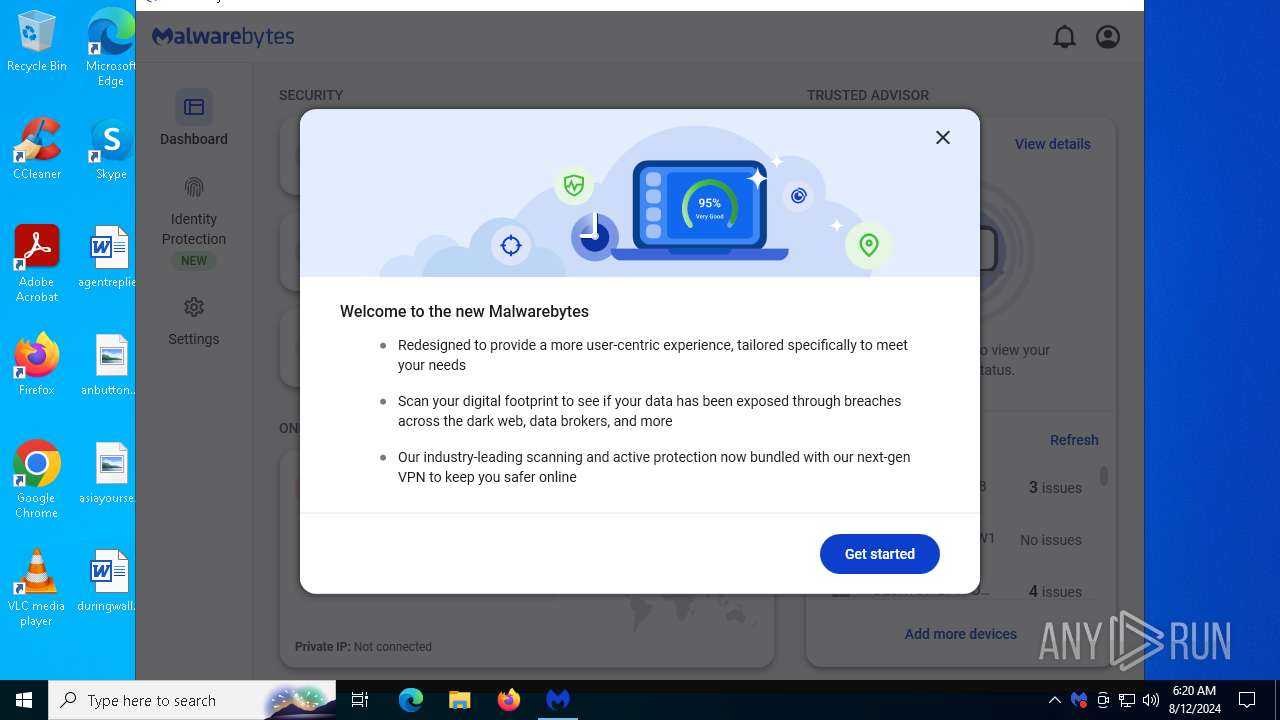Open Firefox desktop shortcut
The width and height of the screenshot is (1280, 720).
point(37,365)
